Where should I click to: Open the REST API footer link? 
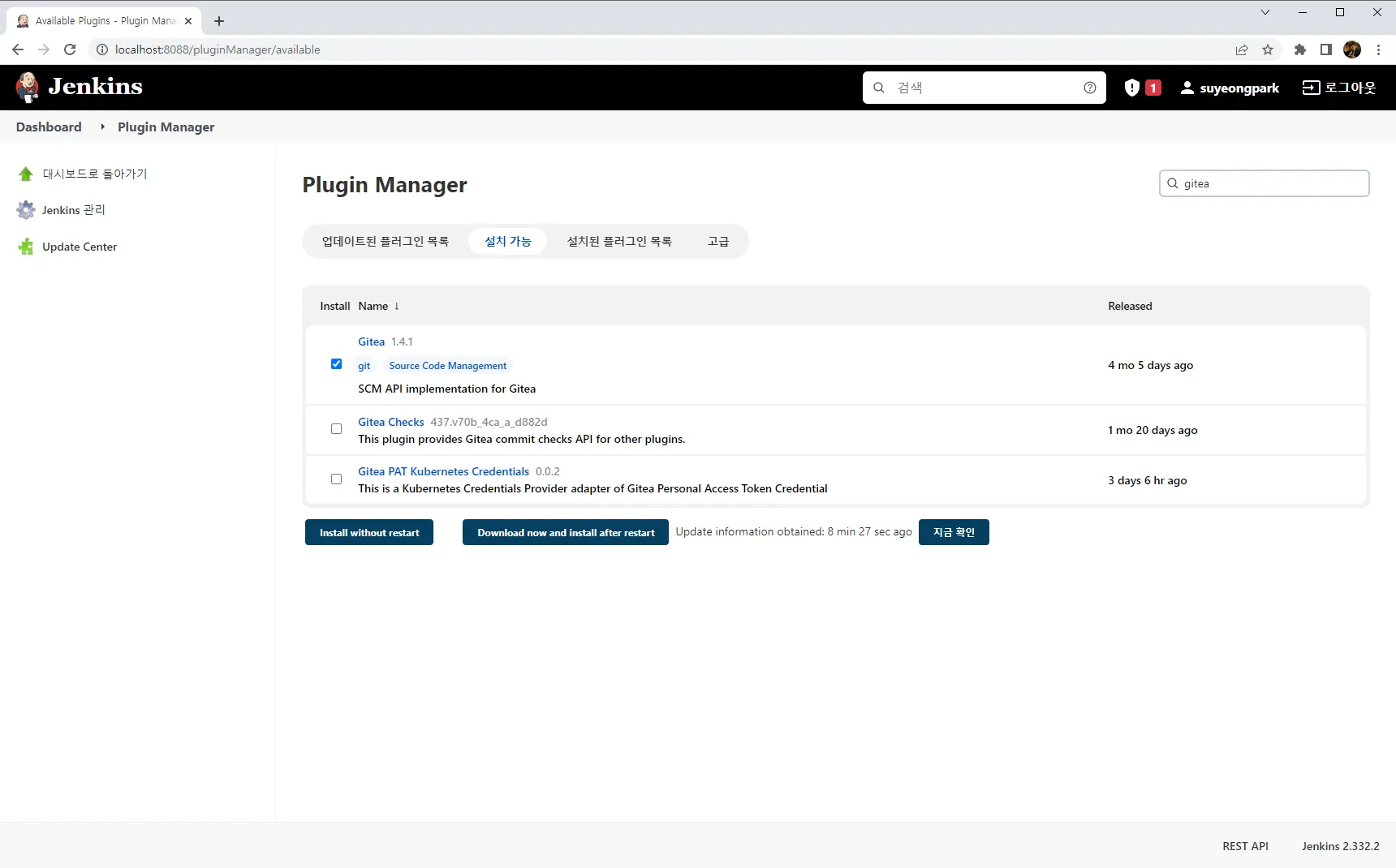(x=1246, y=846)
